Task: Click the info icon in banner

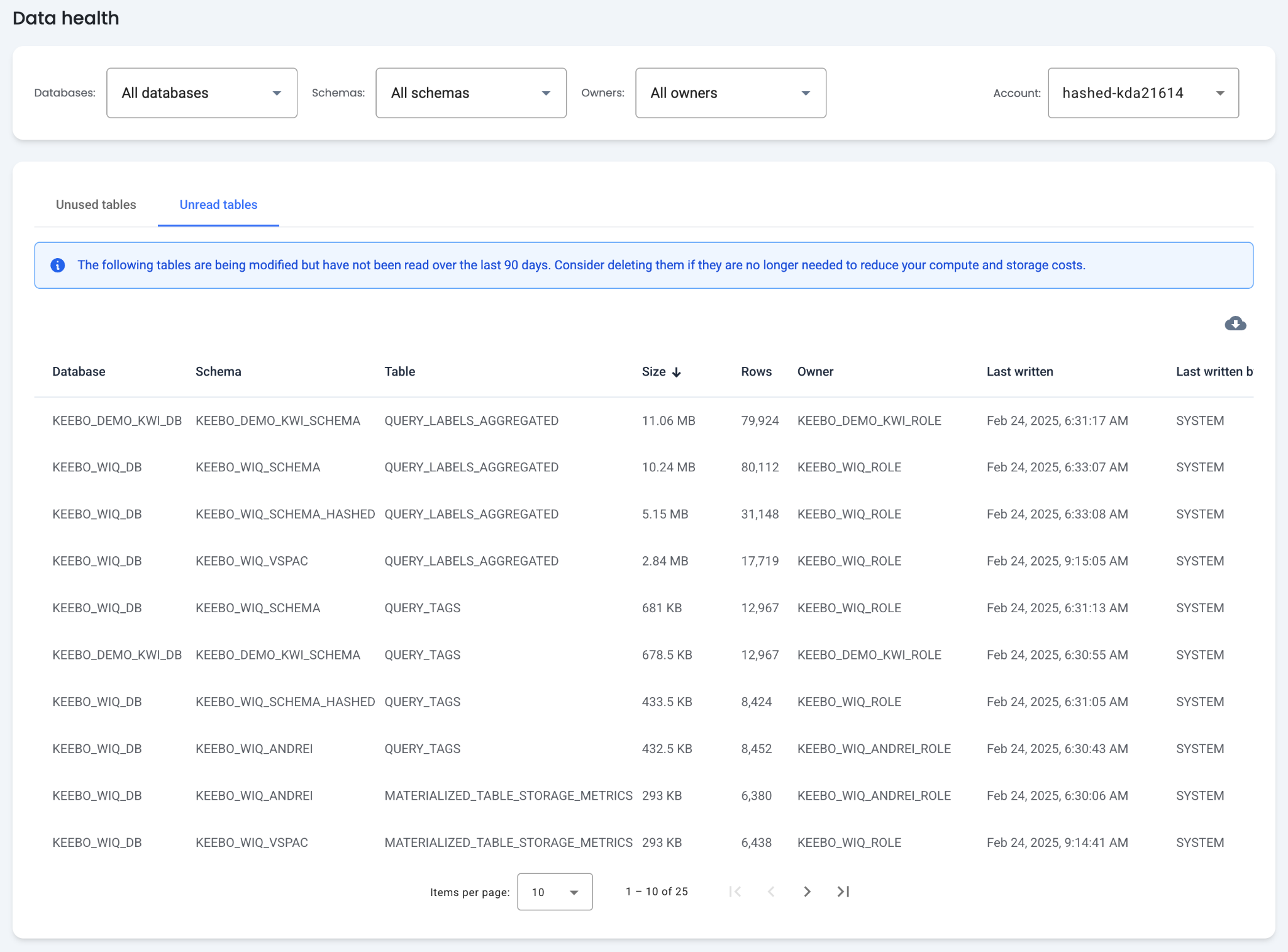Action: pyautogui.click(x=58, y=265)
